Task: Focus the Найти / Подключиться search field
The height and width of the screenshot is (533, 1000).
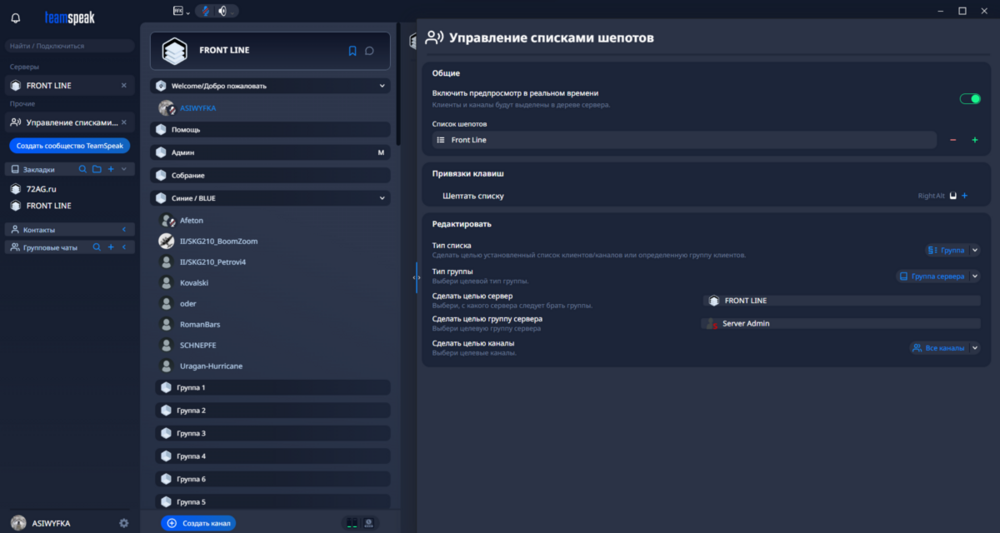Action: 70,46
